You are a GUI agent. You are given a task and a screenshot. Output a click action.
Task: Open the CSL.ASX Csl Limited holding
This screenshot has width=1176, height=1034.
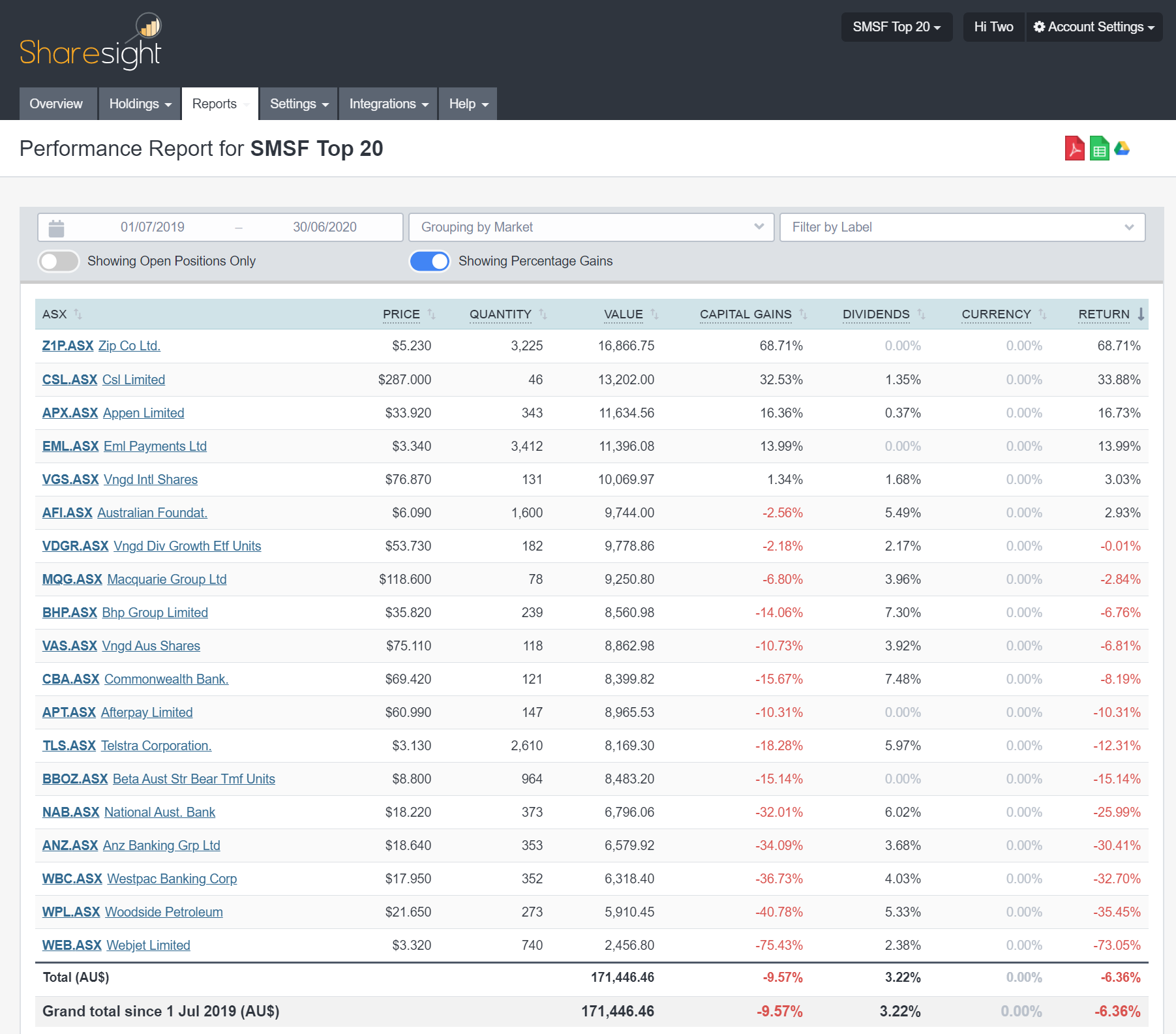pyautogui.click(x=104, y=380)
